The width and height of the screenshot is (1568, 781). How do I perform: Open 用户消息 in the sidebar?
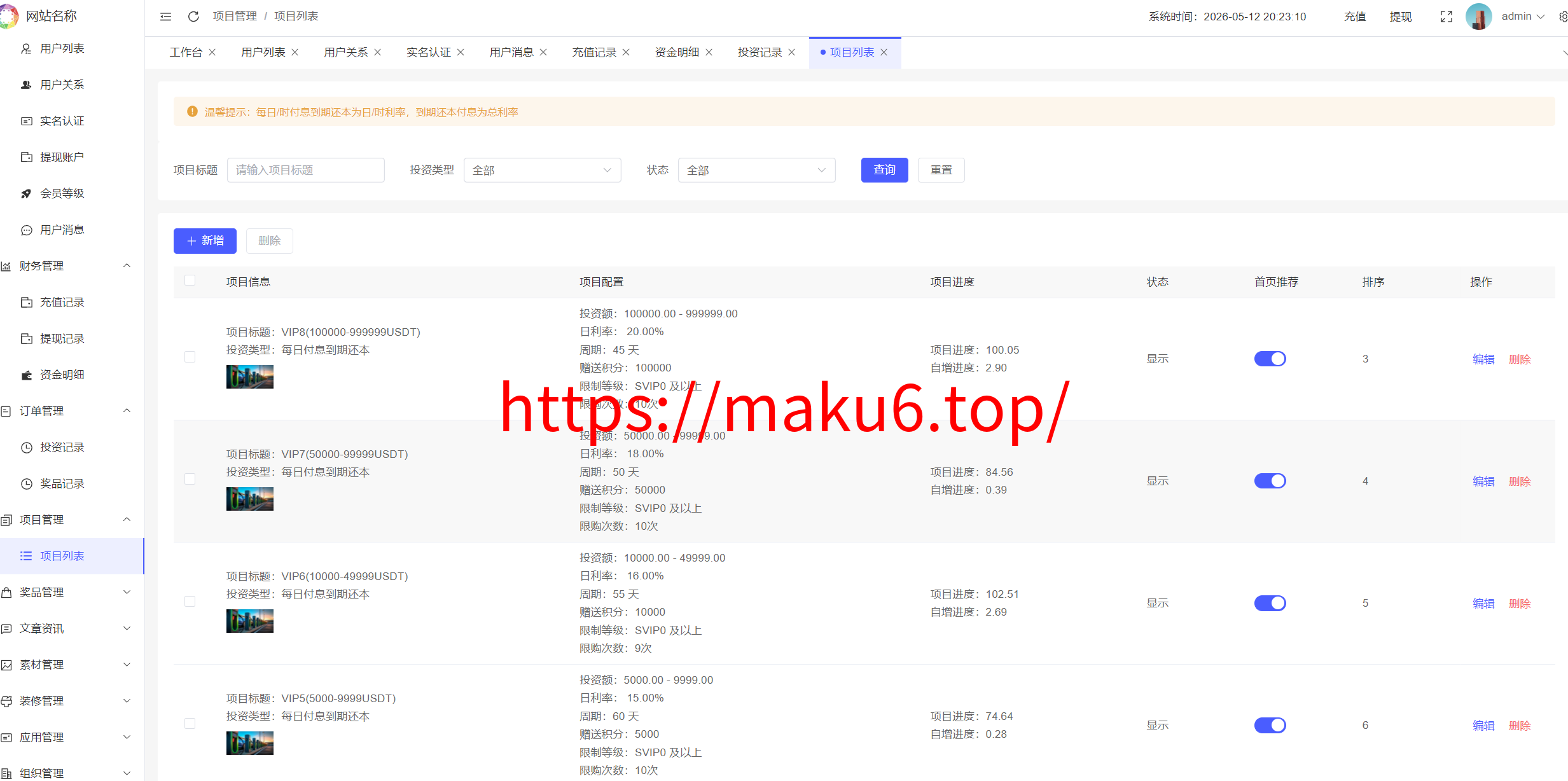pyautogui.click(x=62, y=230)
